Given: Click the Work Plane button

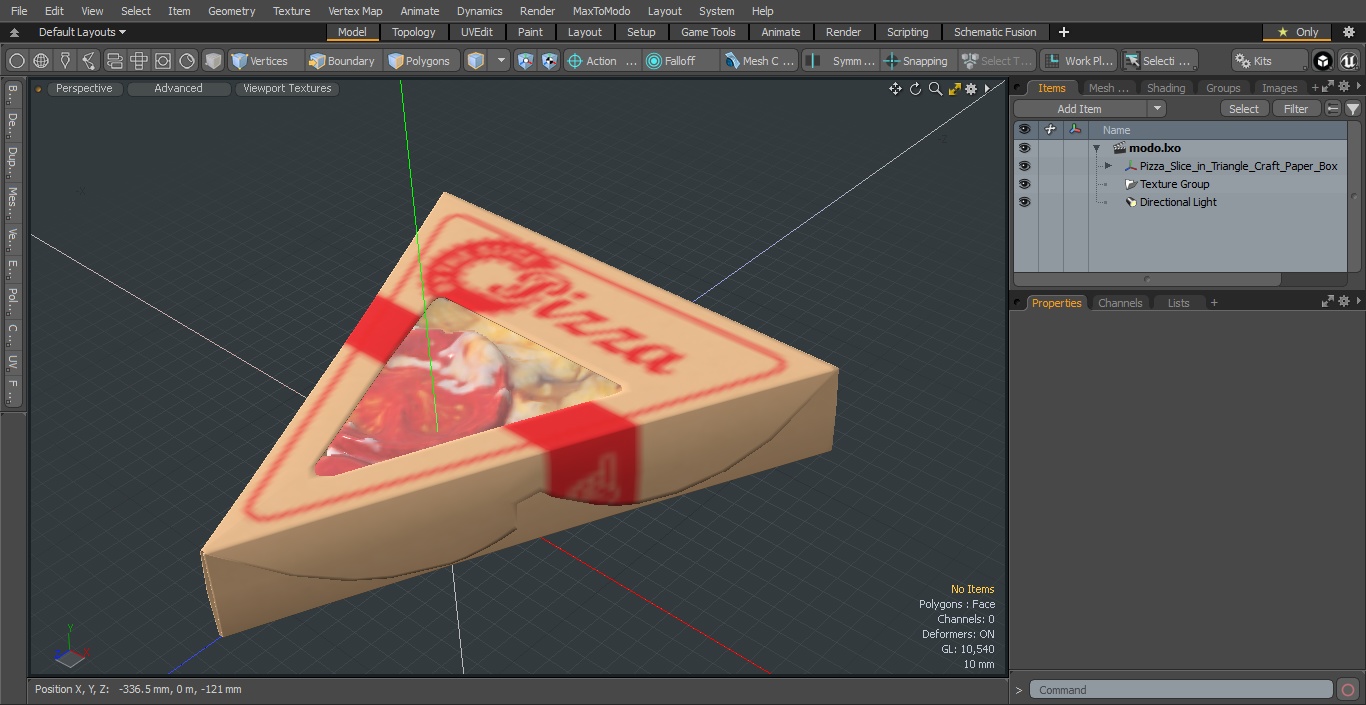Looking at the screenshot, I should [x=1078, y=61].
